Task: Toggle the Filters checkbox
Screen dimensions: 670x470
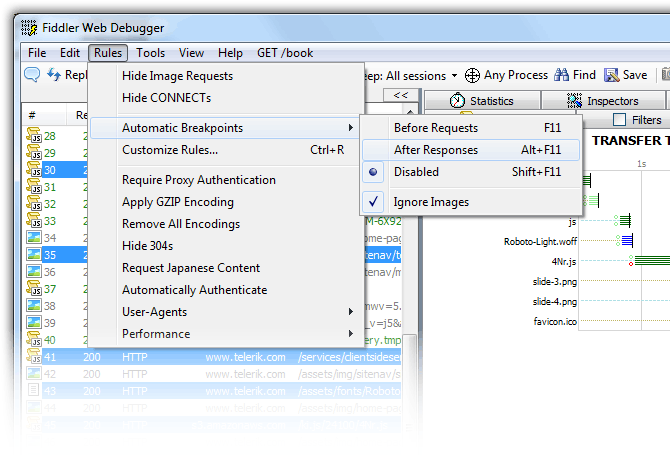Action: (619, 120)
